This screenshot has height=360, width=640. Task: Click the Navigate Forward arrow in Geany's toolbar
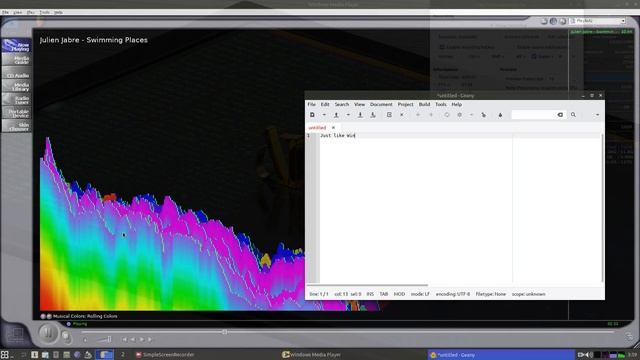pyautogui.click(x=431, y=115)
